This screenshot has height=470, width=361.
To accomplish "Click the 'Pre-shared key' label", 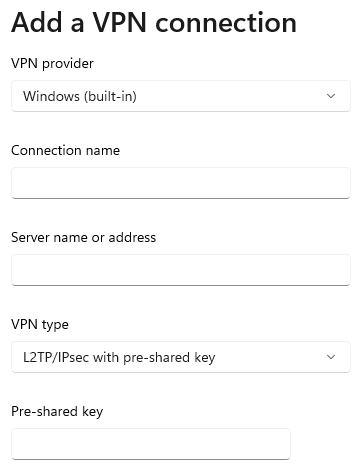I will [57, 412].
